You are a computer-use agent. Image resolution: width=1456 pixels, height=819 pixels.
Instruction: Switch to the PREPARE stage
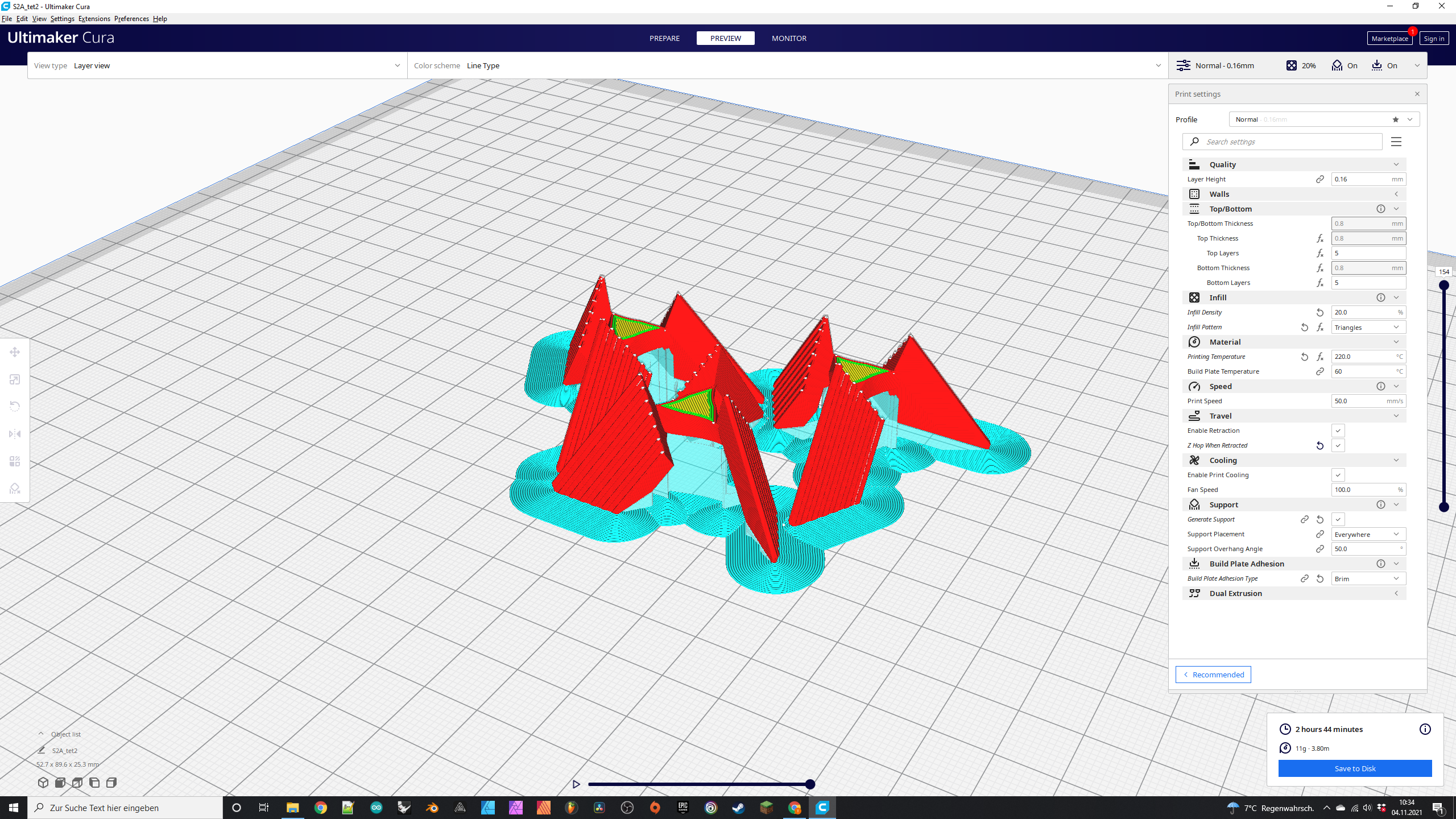[x=664, y=38]
